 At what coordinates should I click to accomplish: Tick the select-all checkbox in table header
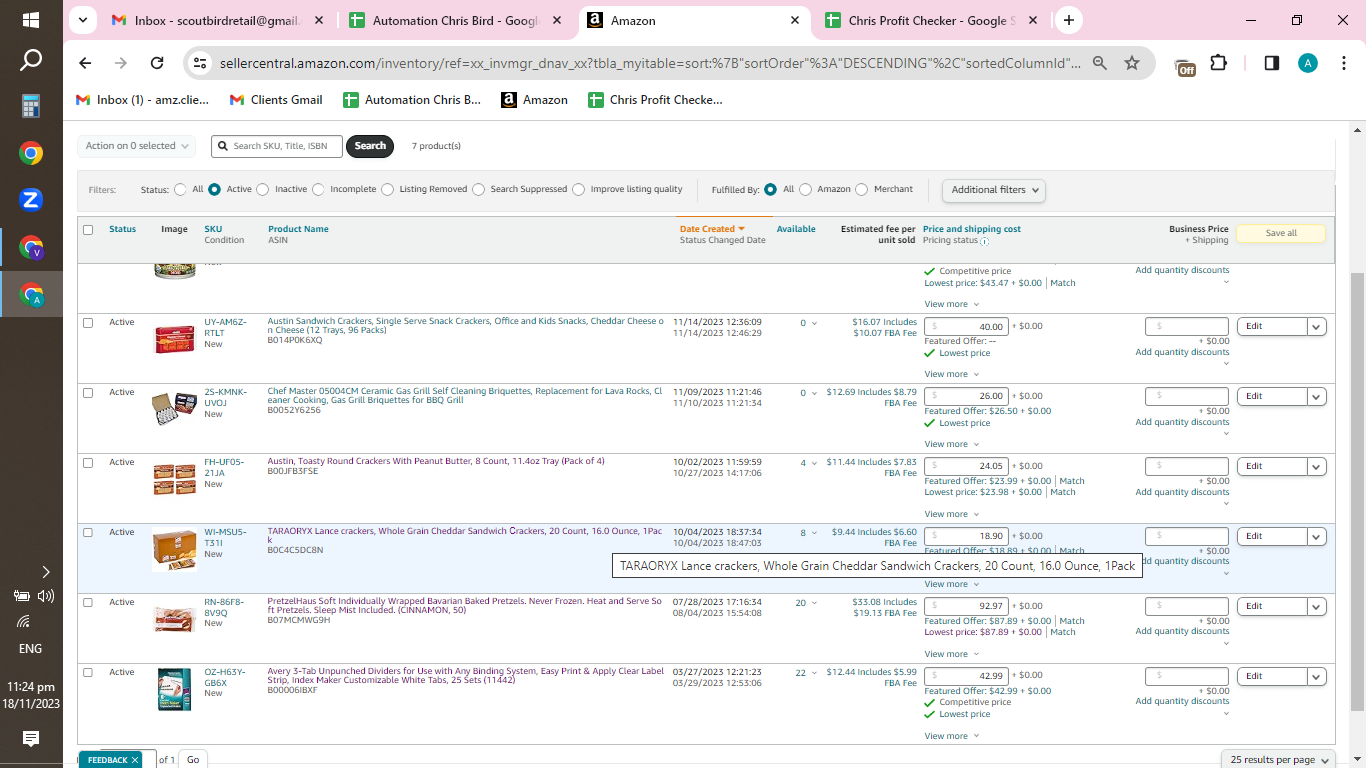(x=88, y=230)
